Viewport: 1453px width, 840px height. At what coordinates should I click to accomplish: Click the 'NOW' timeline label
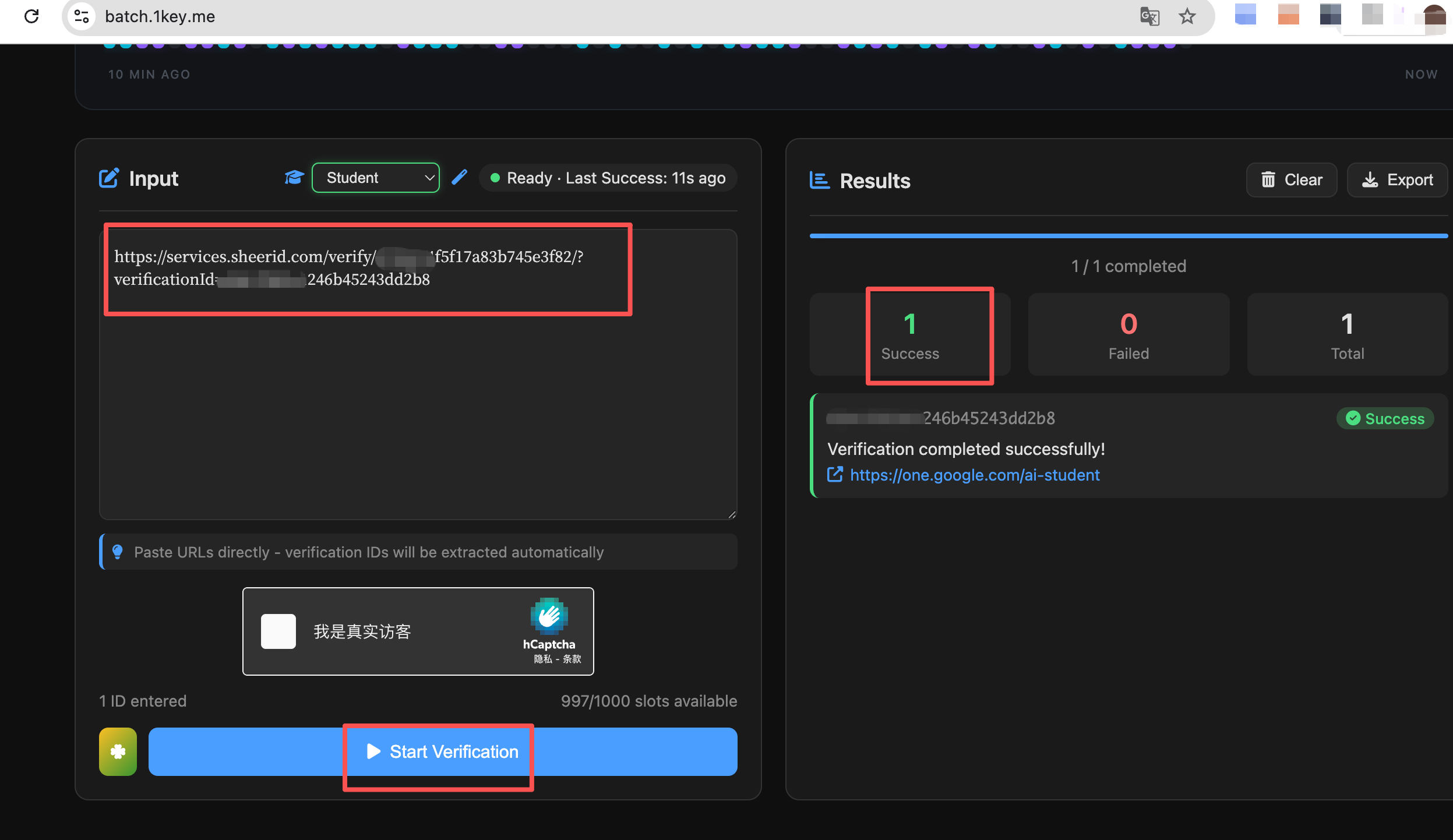[x=1421, y=74]
